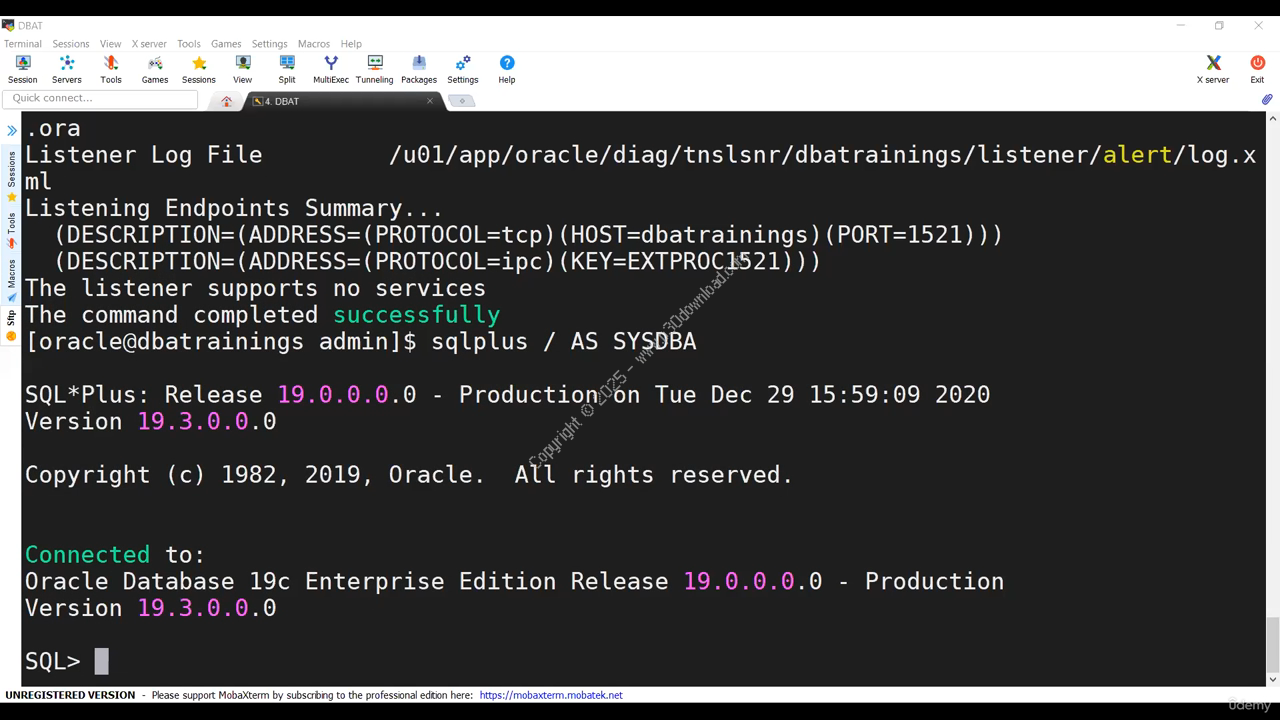Open the Packages manager icon
Screen dimensions: 1280x720
pos(419,70)
